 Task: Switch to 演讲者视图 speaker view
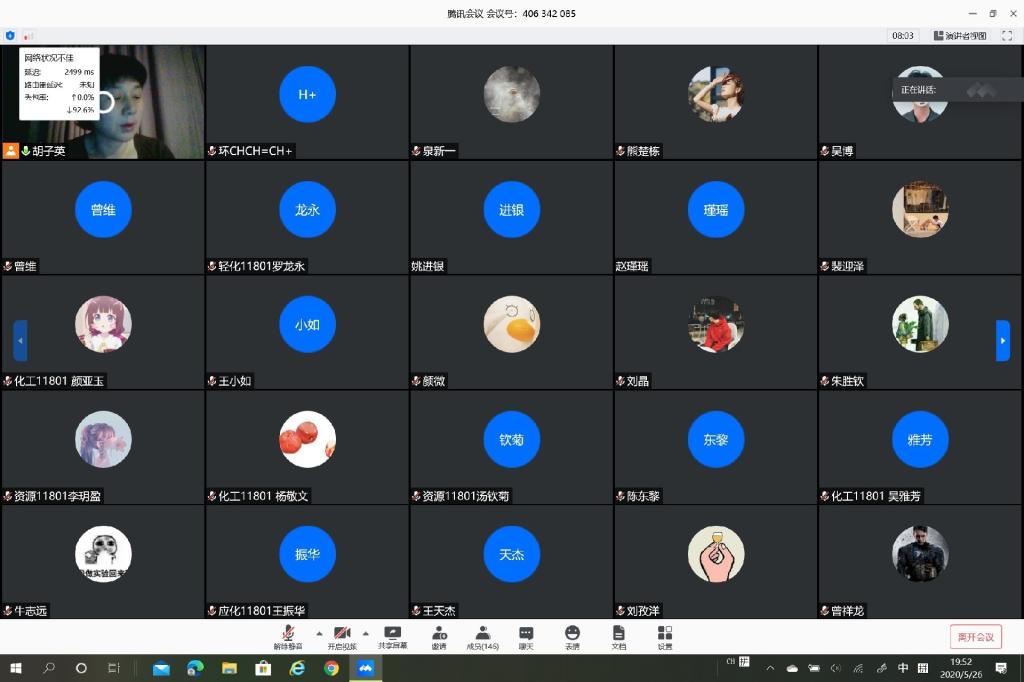point(960,35)
